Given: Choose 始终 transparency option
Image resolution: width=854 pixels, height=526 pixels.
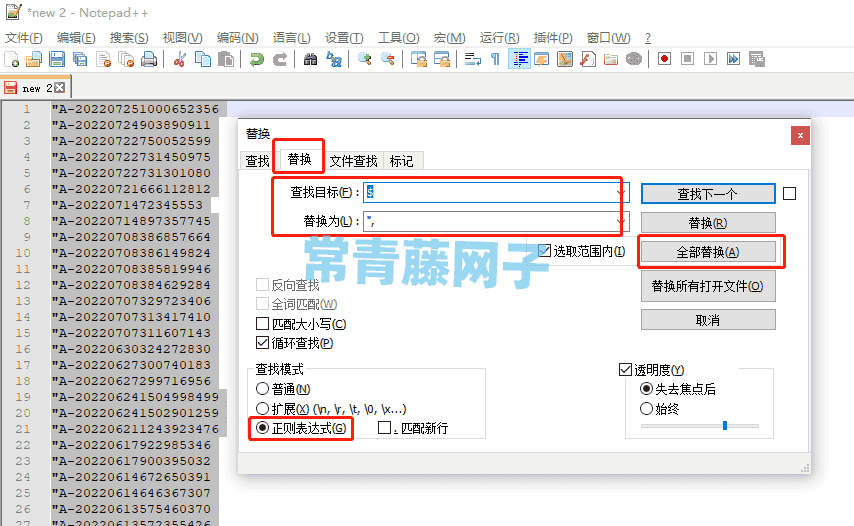Looking at the screenshot, I should [x=646, y=408].
